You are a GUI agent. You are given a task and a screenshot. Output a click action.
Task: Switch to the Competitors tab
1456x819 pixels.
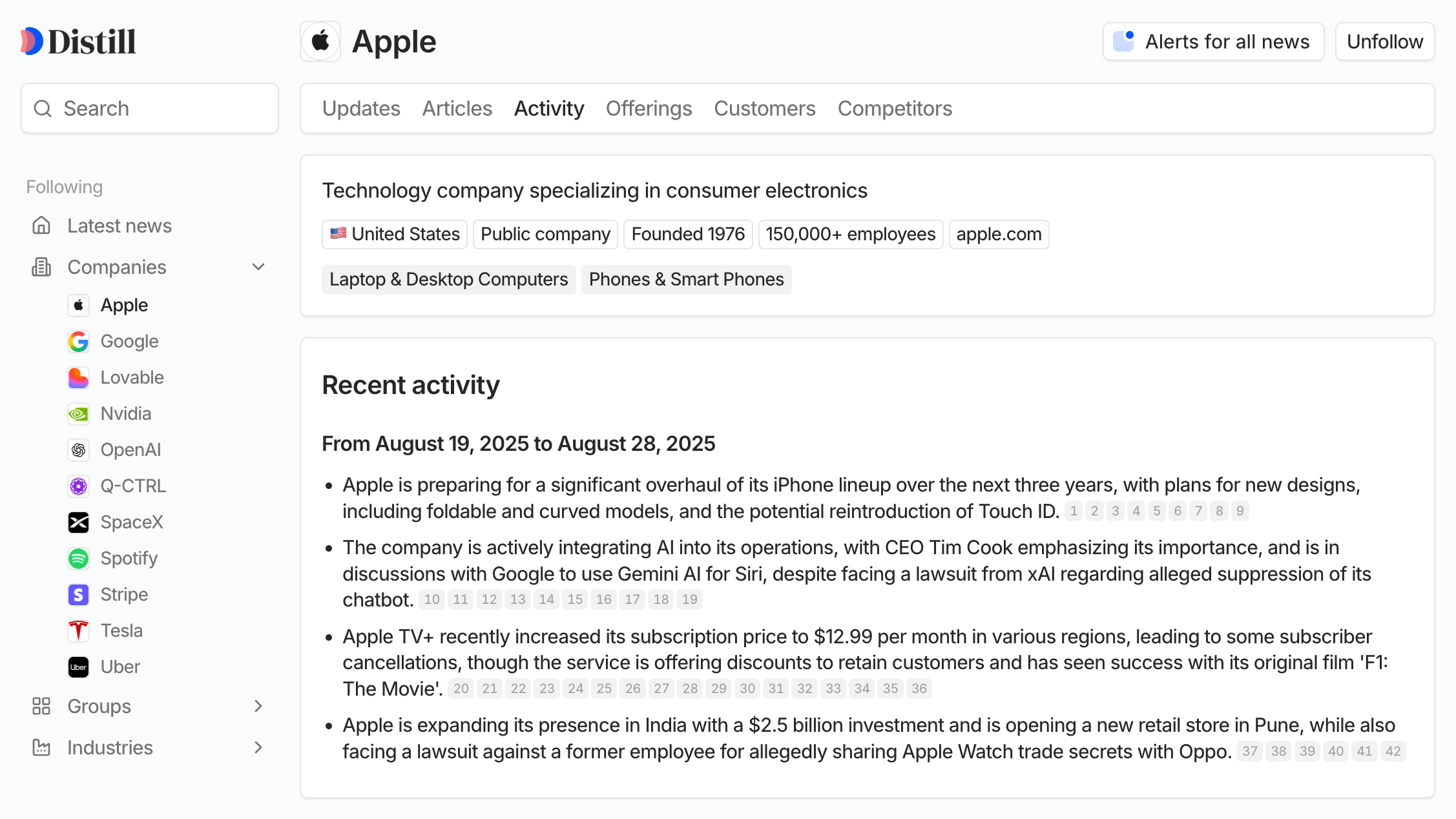click(895, 109)
